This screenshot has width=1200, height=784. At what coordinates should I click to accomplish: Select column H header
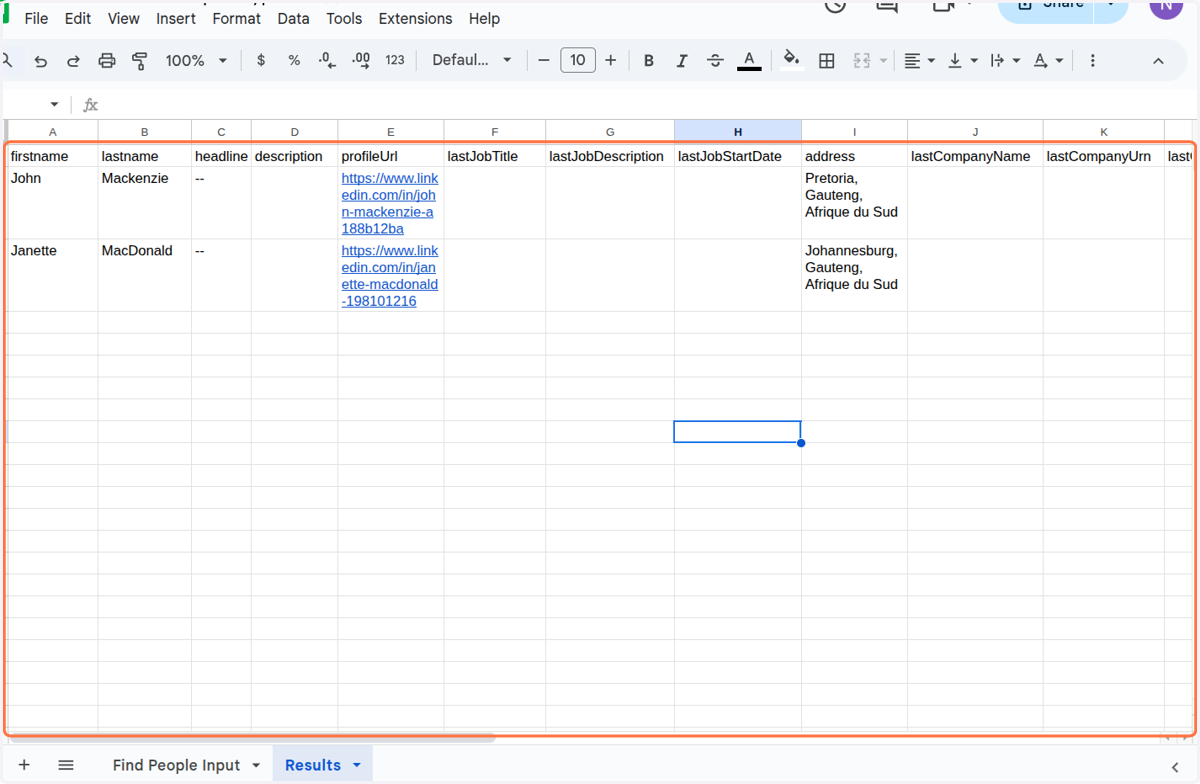tap(738, 131)
